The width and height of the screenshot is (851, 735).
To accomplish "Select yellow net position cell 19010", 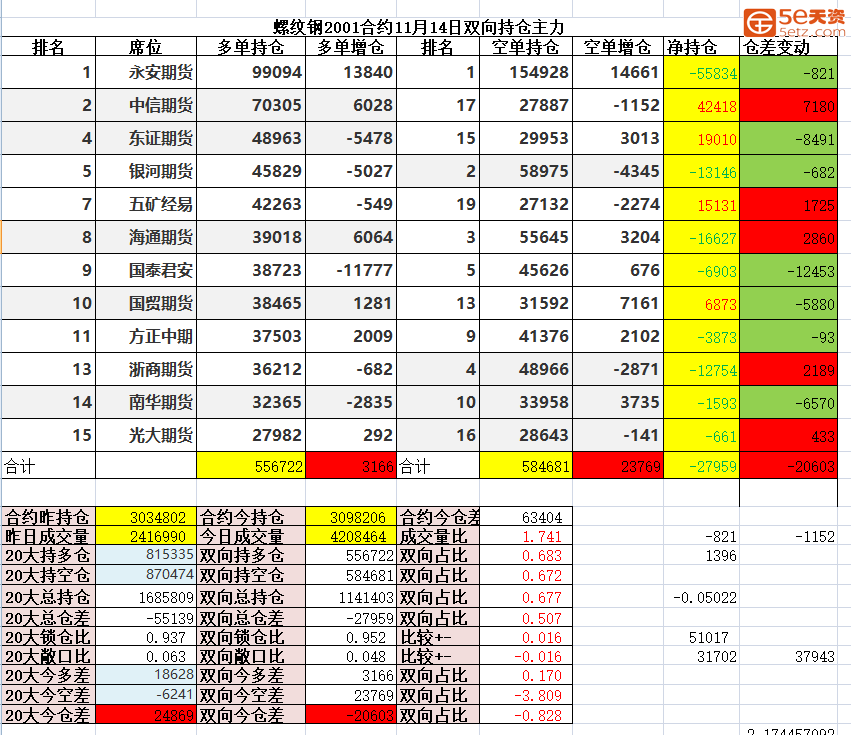I will [702, 138].
